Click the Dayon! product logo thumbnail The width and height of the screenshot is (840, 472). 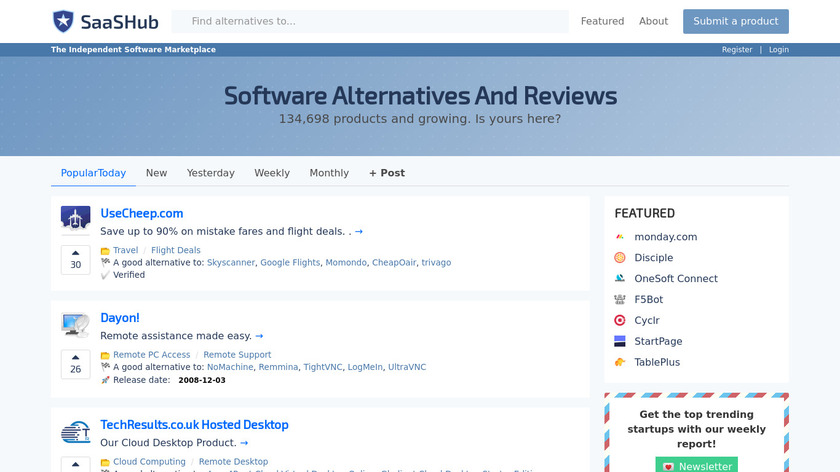click(75, 324)
